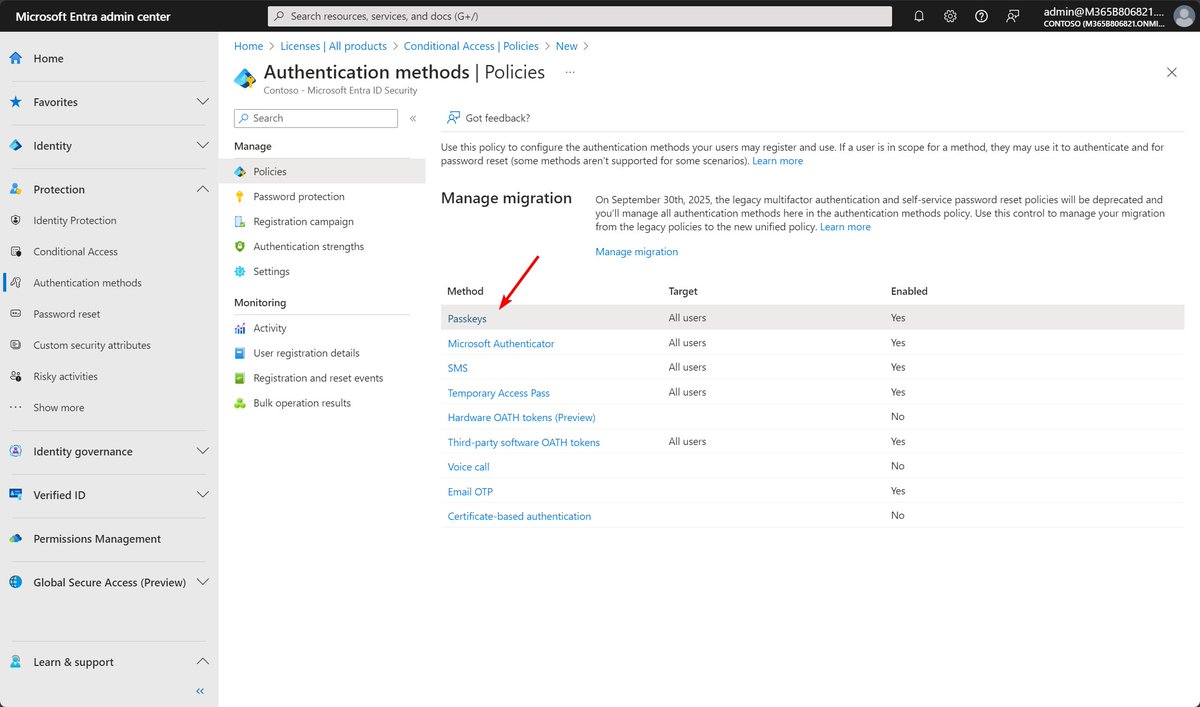
Task: Open Certificate-based authentication method
Action: [519, 516]
